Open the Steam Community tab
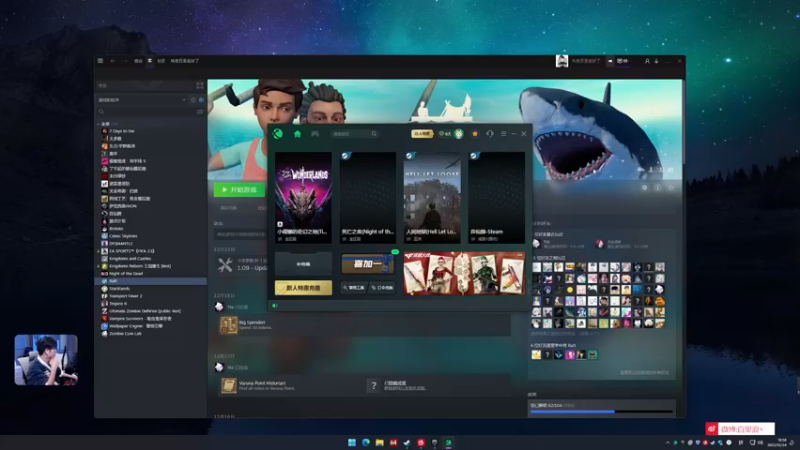Viewport: 800px width, 450px height. click(x=161, y=61)
